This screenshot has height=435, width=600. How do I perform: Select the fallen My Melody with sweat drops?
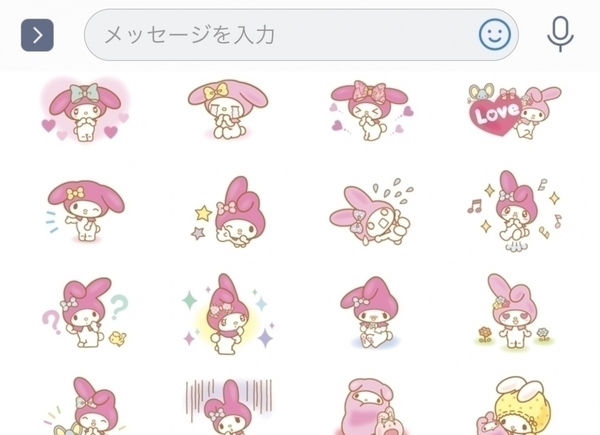pos(371,212)
